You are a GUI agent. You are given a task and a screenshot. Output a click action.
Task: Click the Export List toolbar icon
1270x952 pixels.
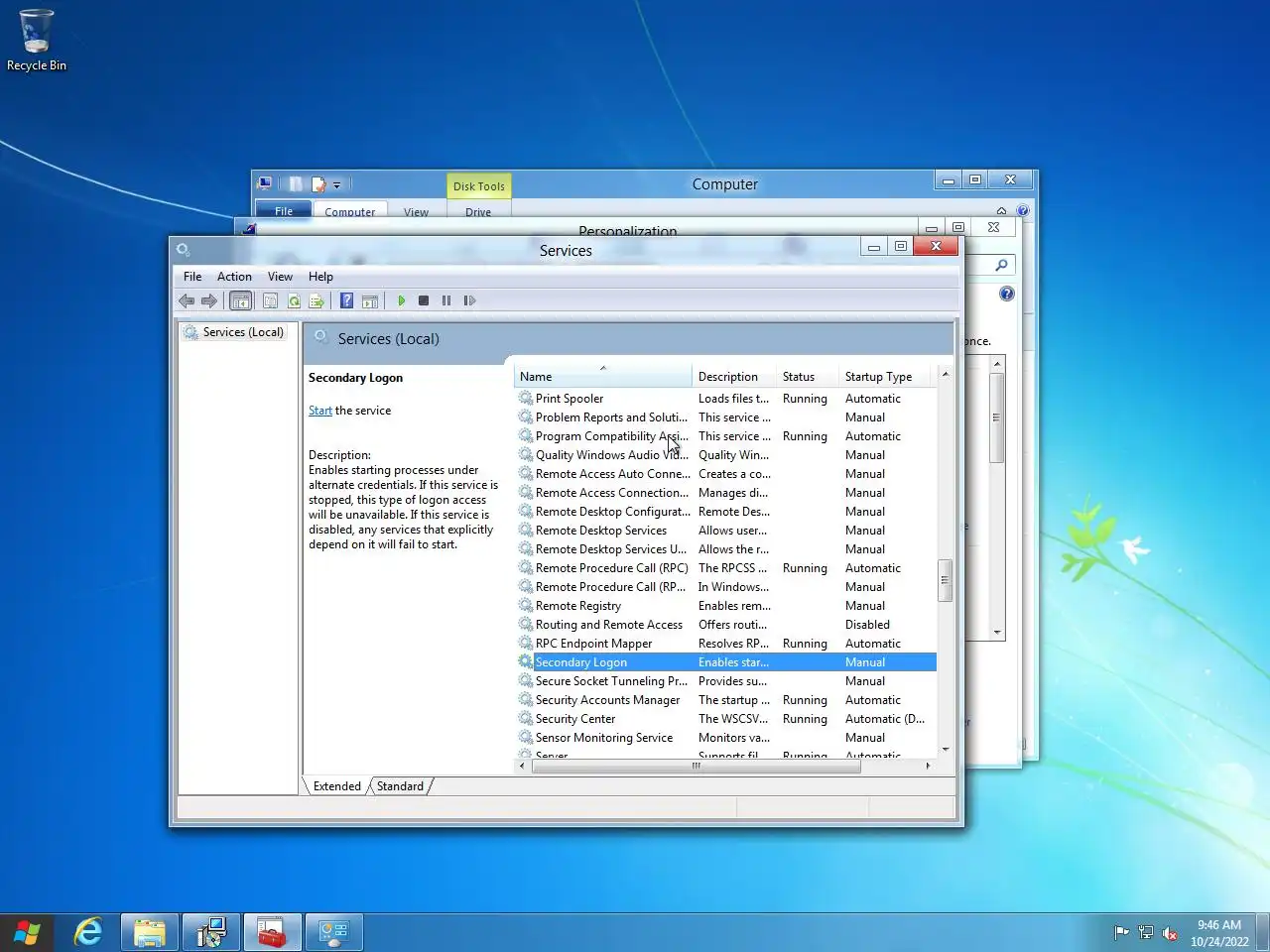(x=317, y=300)
